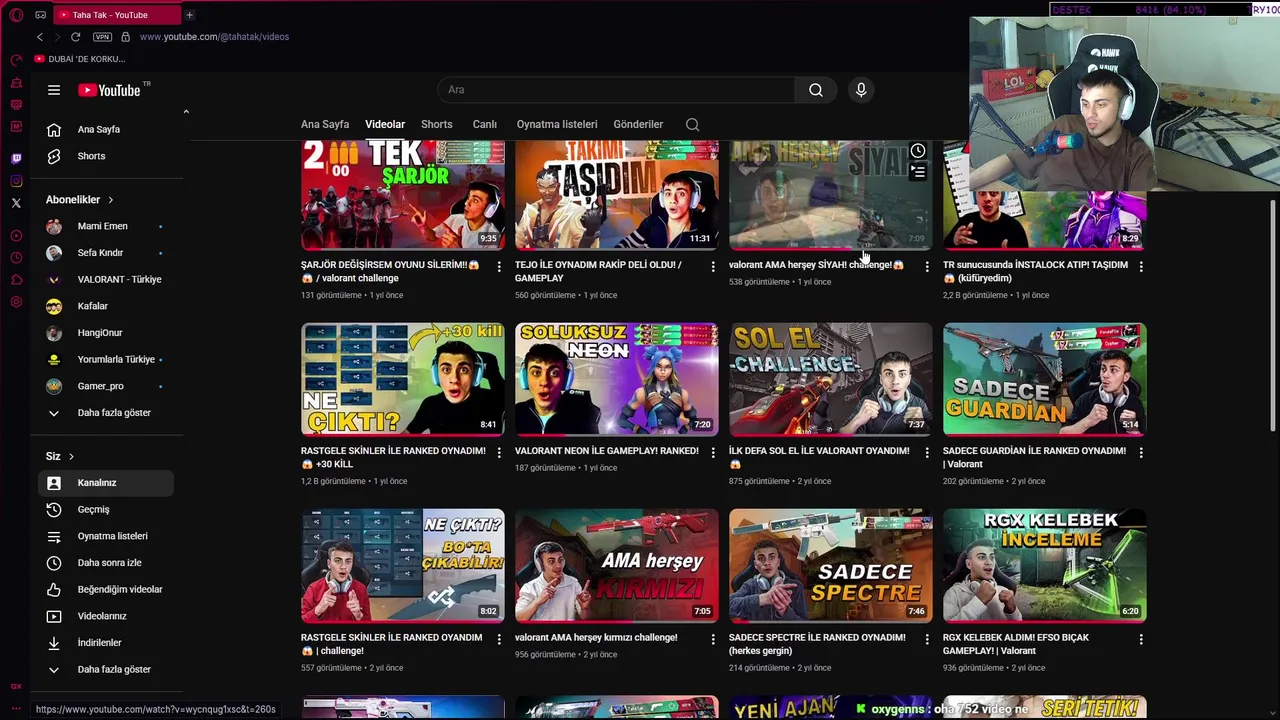This screenshot has width=1280, height=720.
Task: Play SOL EL CHALLENGE video thumbnail
Action: click(x=831, y=379)
